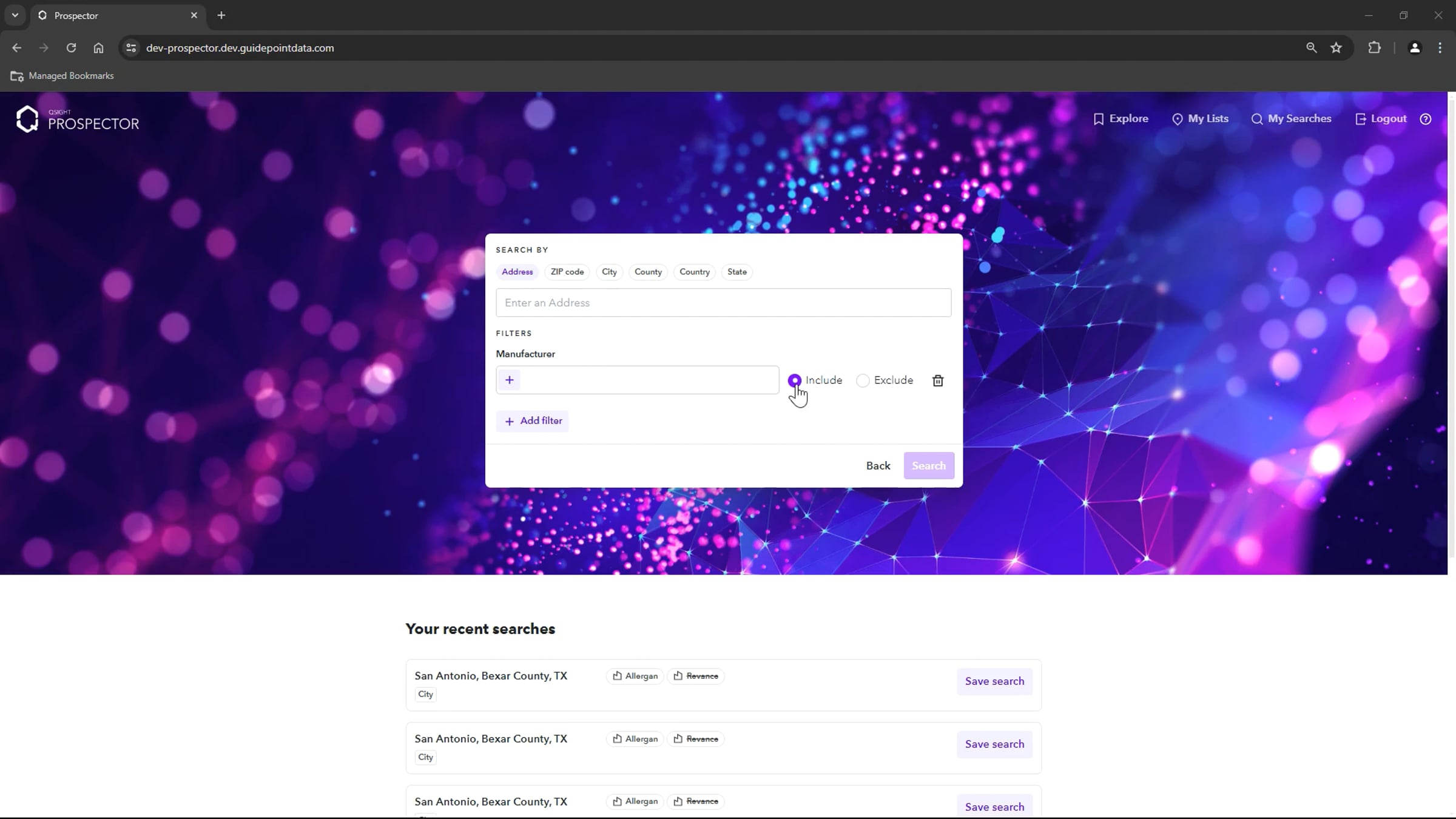Click City label in first recent search
The height and width of the screenshot is (819, 1456).
click(x=425, y=694)
